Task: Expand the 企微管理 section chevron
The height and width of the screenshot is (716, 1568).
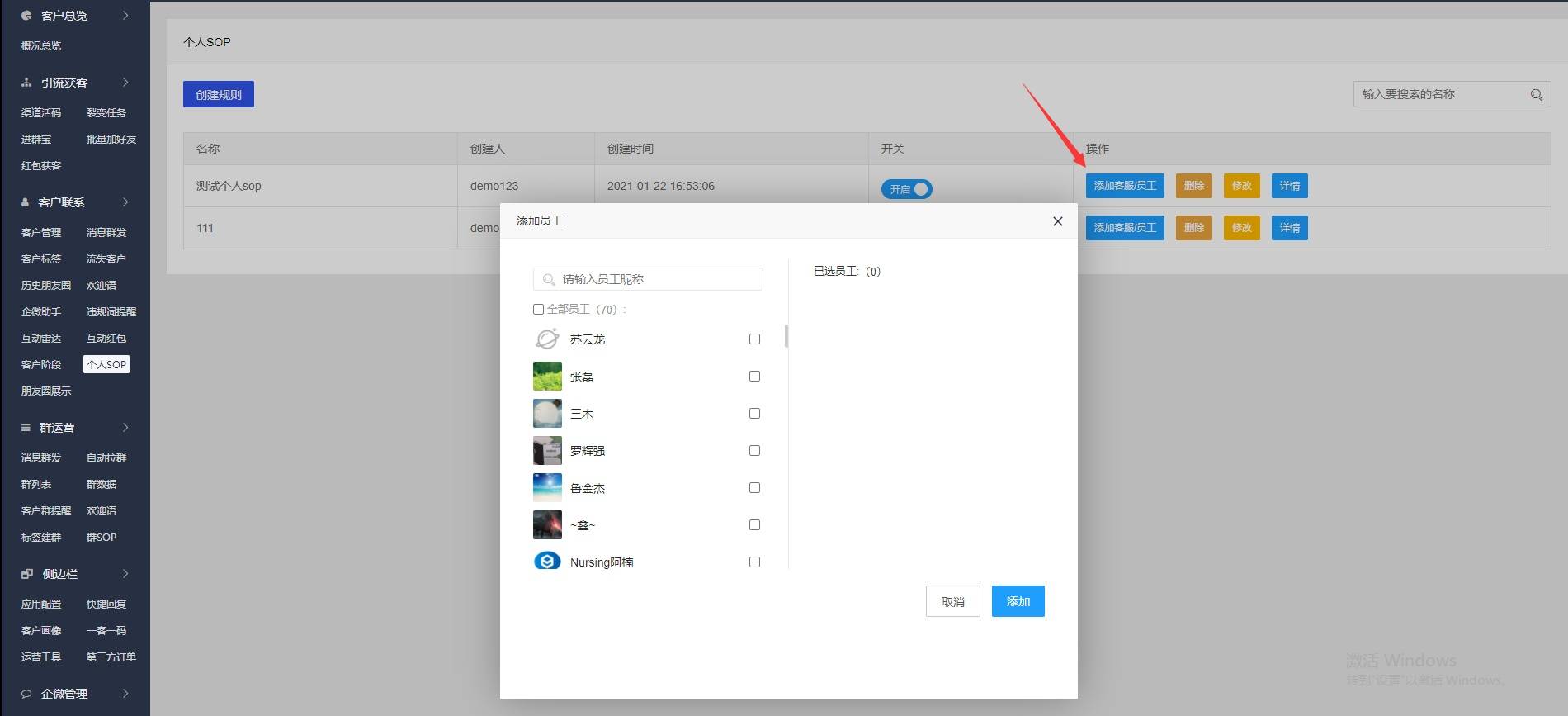Action: [x=125, y=694]
